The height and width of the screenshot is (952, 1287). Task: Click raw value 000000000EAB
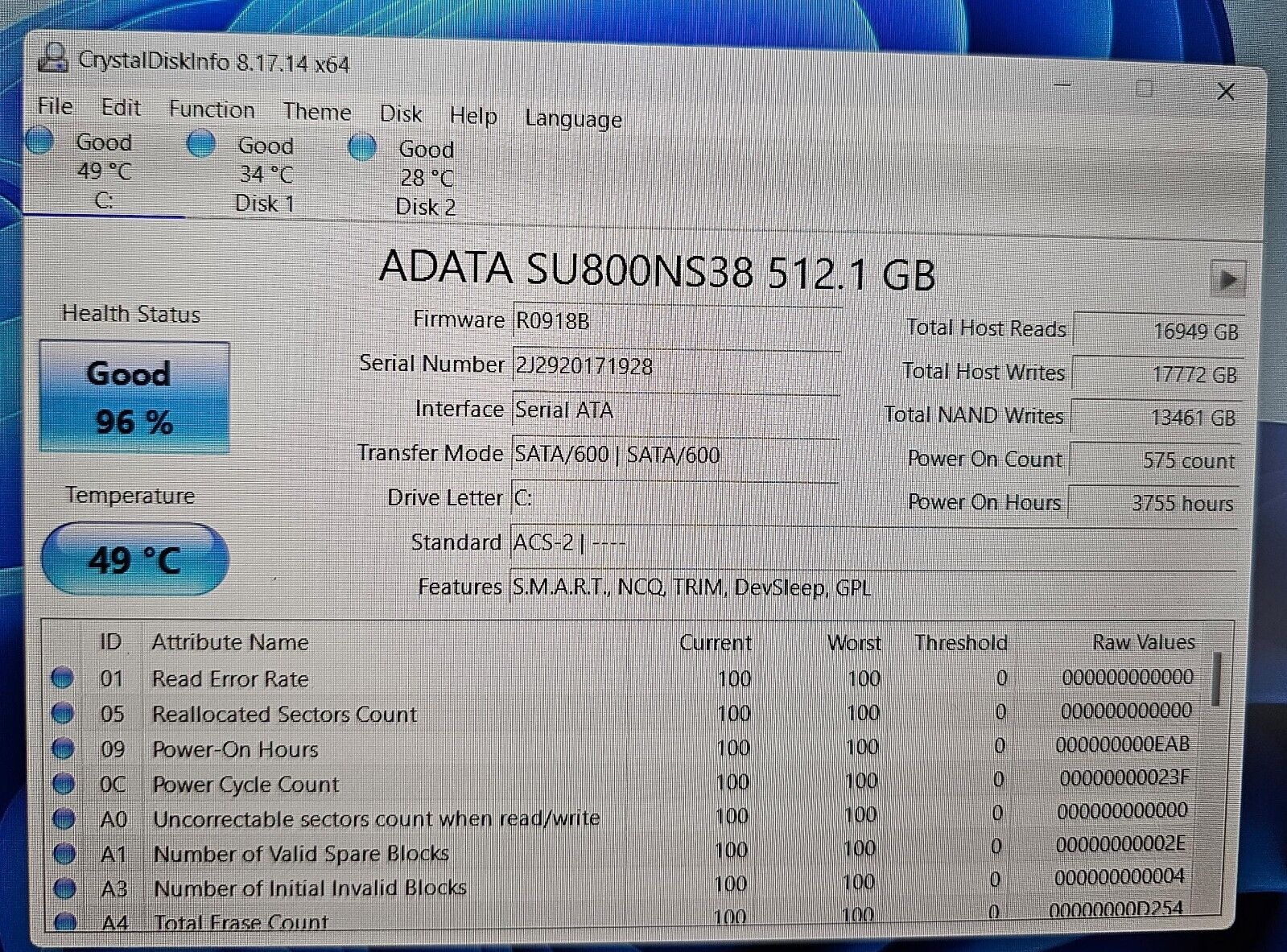tap(1123, 744)
